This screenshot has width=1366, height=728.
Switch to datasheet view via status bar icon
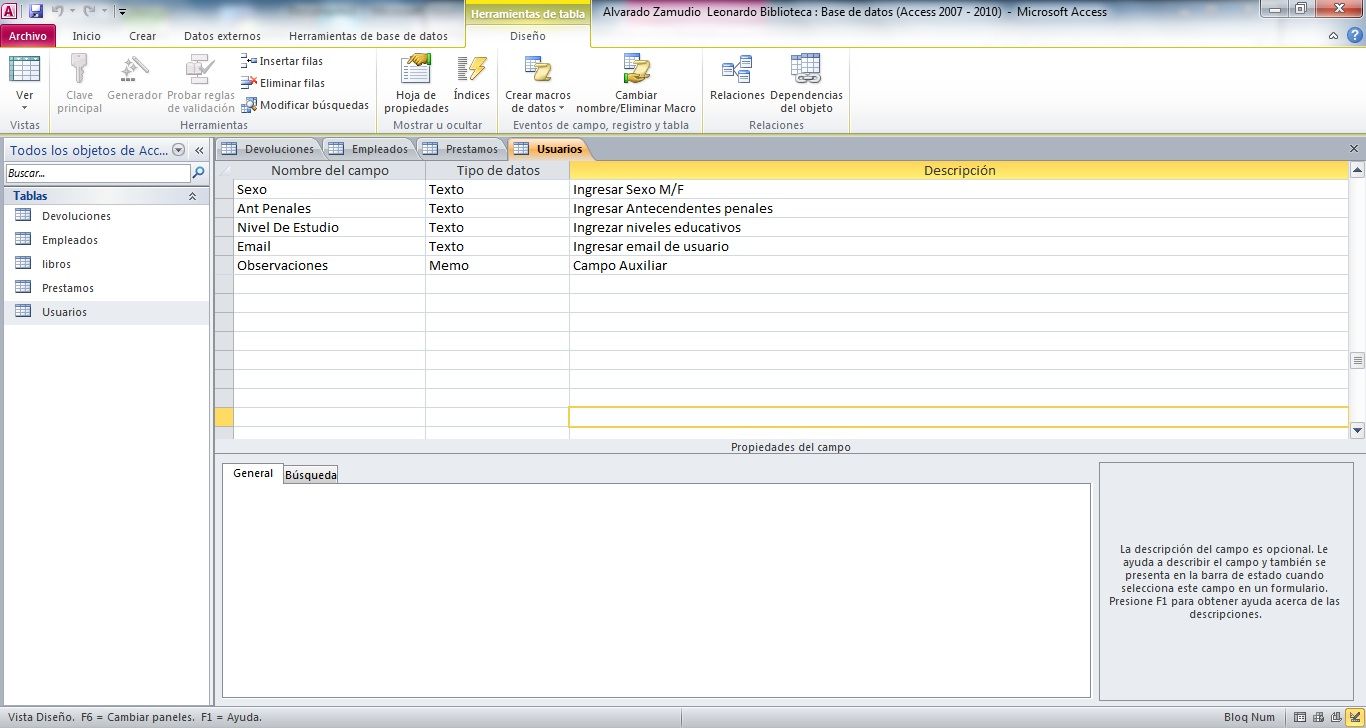[1299, 717]
